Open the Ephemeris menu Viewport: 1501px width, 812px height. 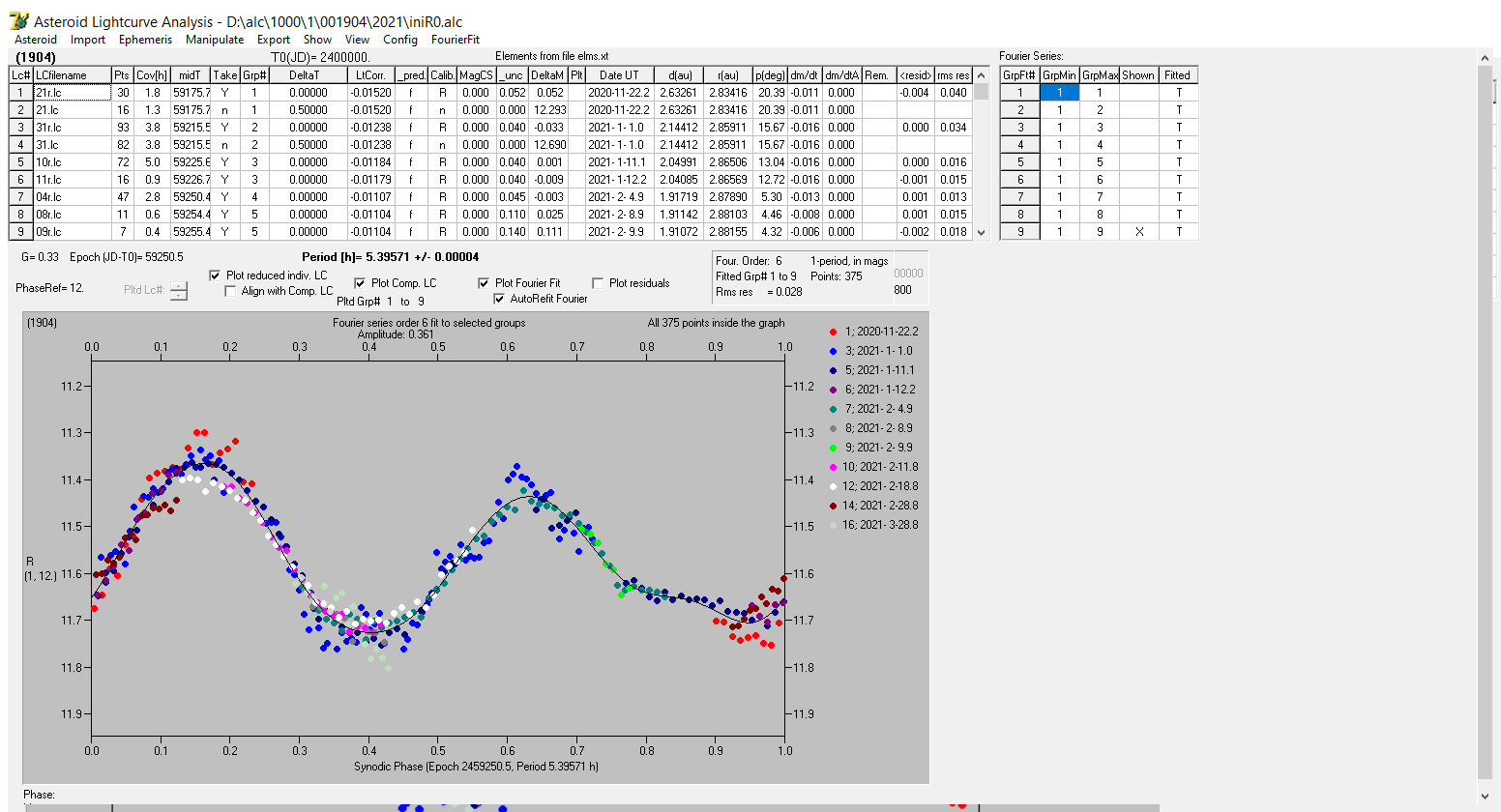pyautogui.click(x=145, y=40)
